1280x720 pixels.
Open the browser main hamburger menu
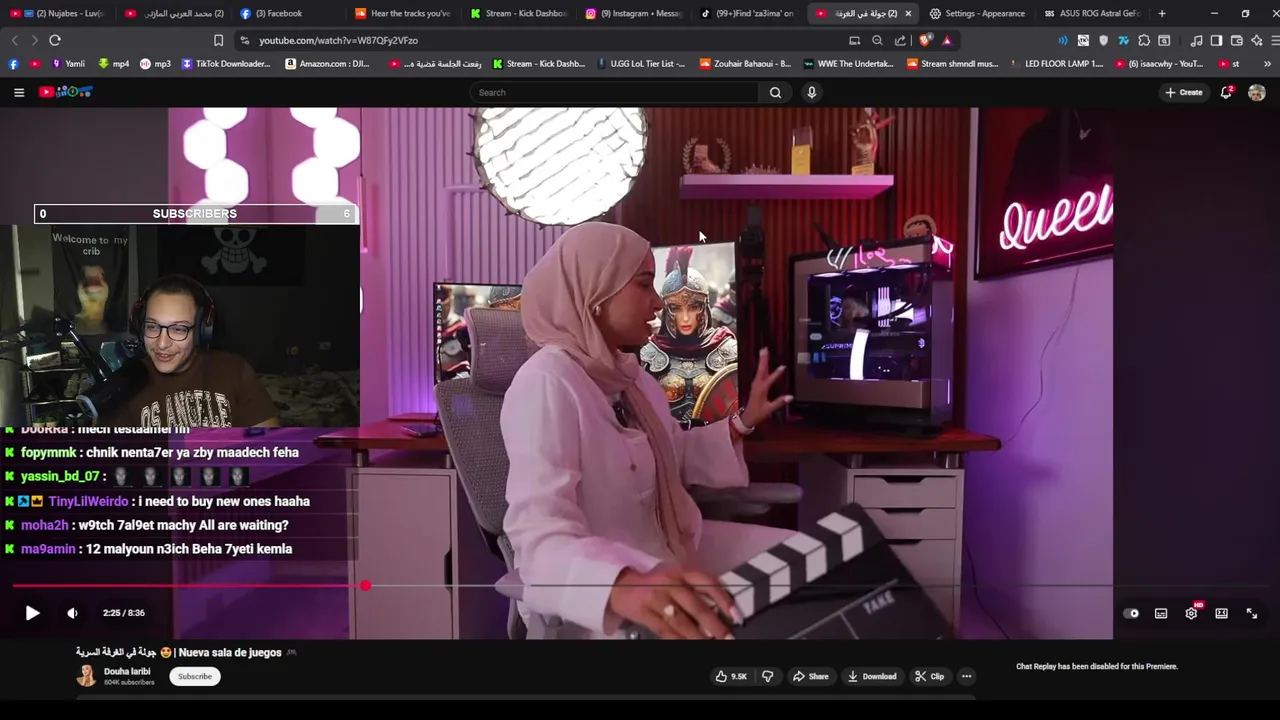(1275, 40)
